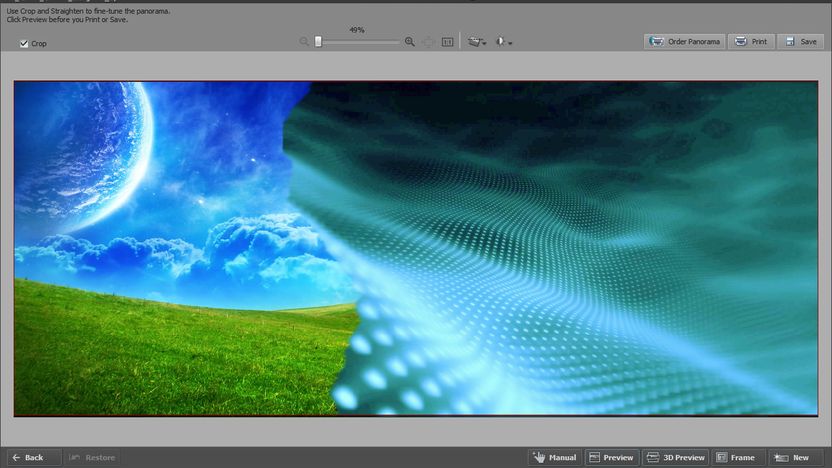The height and width of the screenshot is (468, 832).
Task: Click the 49% zoom level text
Action: tap(357, 30)
